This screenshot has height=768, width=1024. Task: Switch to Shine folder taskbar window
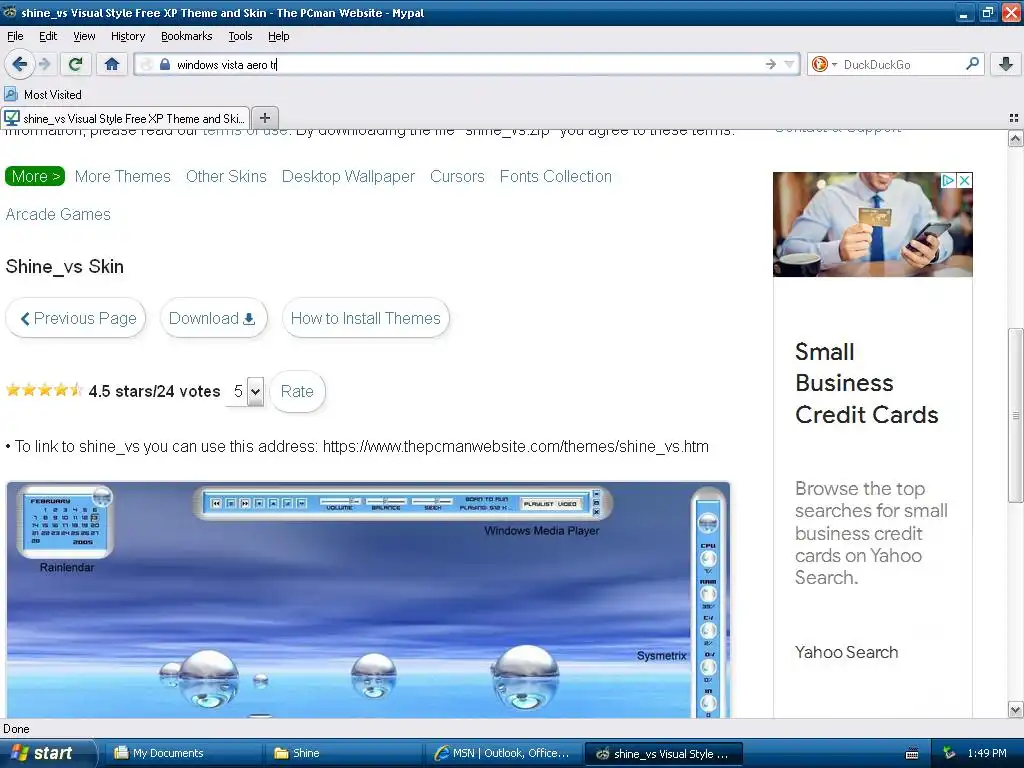click(343, 753)
